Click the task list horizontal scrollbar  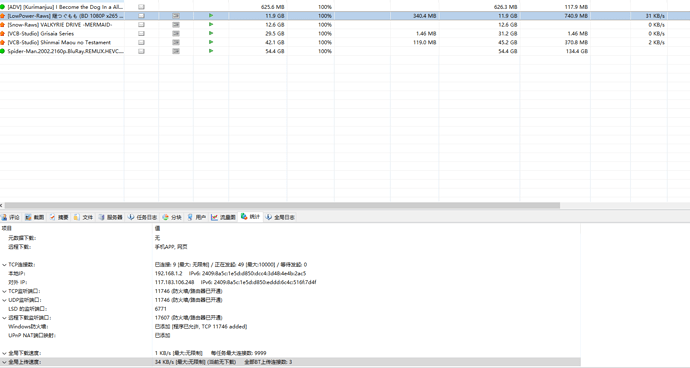(282, 205)
